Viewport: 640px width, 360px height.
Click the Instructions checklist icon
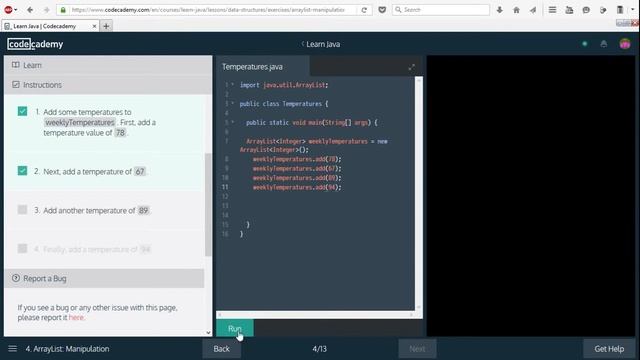coord(16,84)
